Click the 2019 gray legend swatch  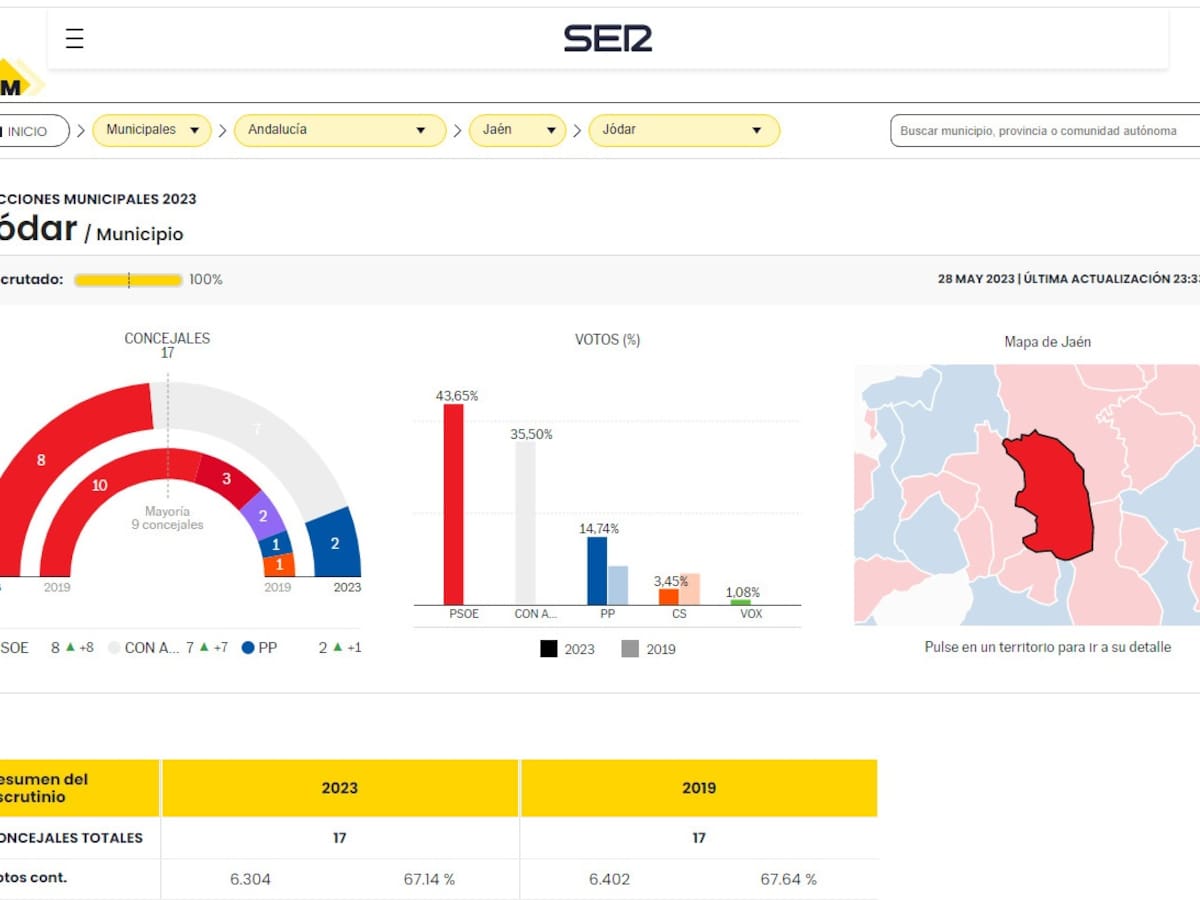[630, 649]
